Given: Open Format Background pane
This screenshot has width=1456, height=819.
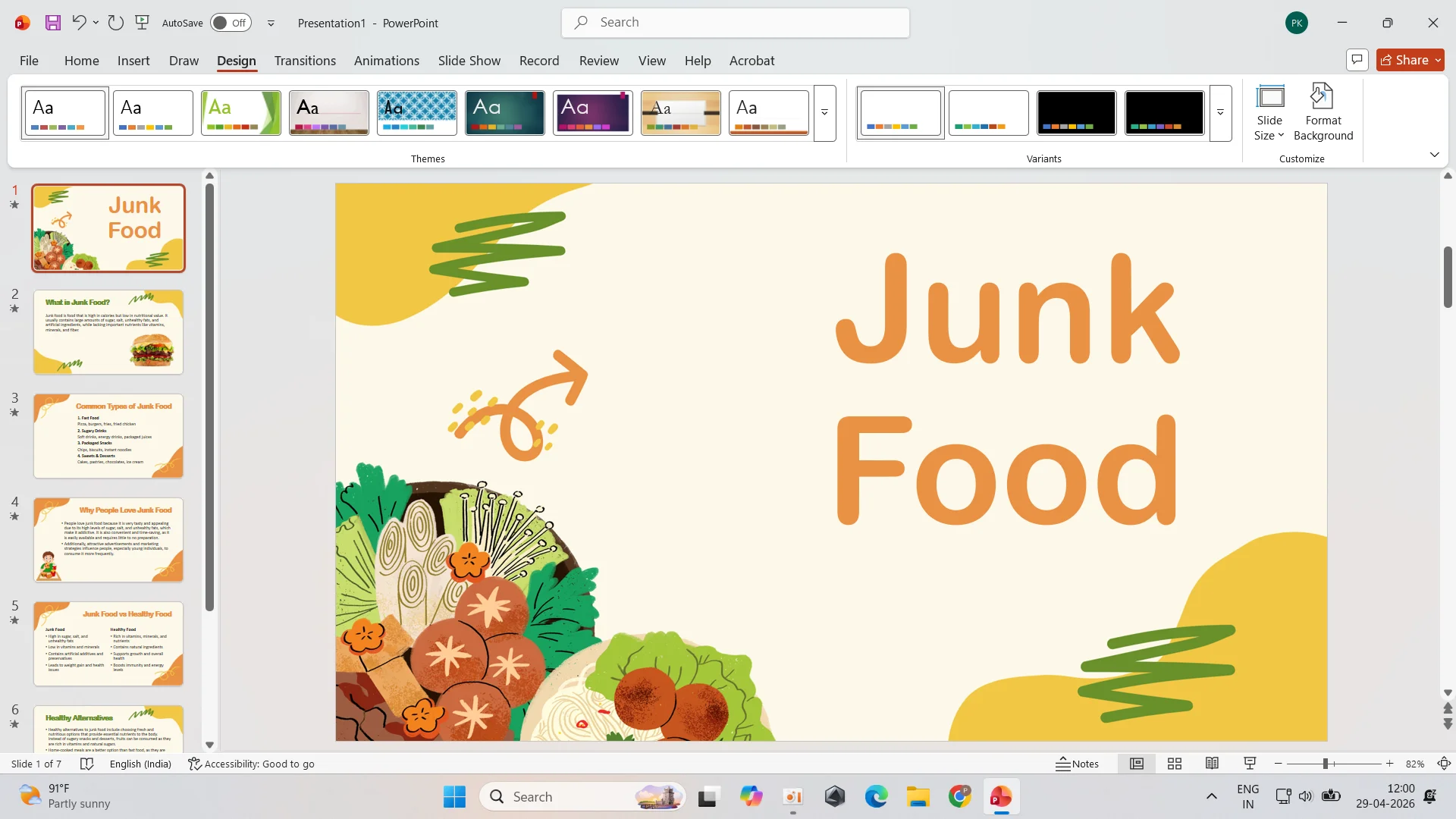Looking at the screenshot, I should 1323,112.
